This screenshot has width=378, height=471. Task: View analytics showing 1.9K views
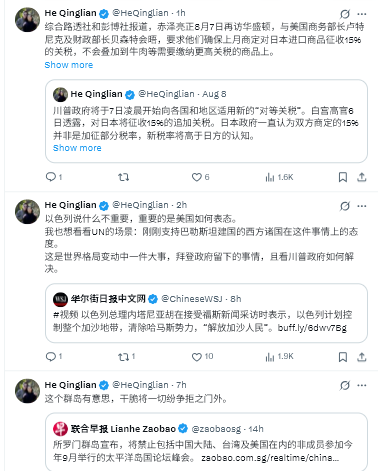279,357
